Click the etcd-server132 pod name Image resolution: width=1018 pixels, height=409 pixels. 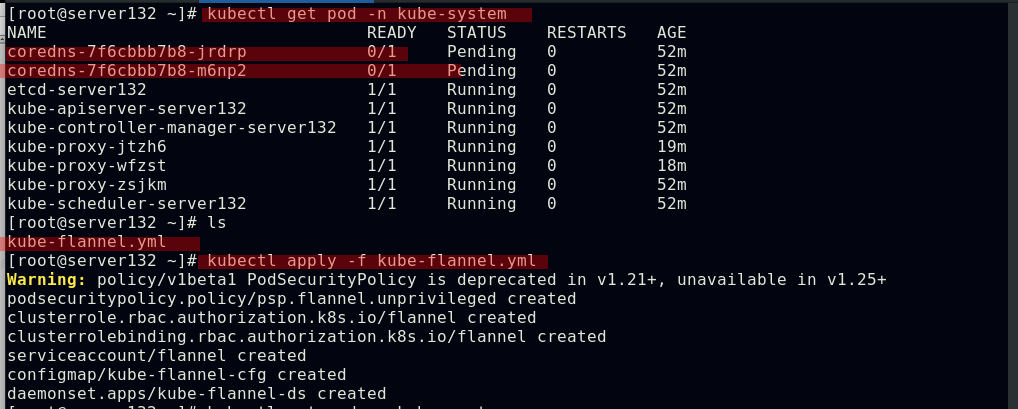77,90
